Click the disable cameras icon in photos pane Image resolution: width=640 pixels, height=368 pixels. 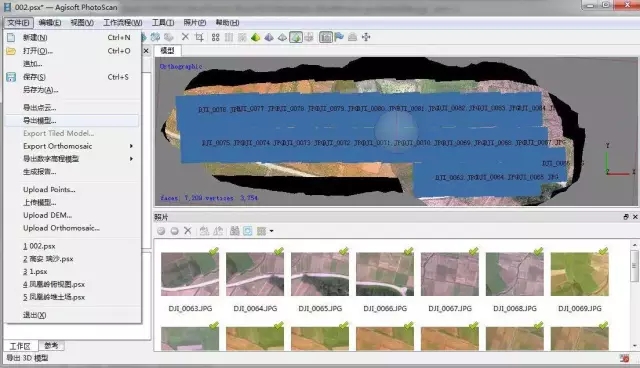tap(174, 231)
